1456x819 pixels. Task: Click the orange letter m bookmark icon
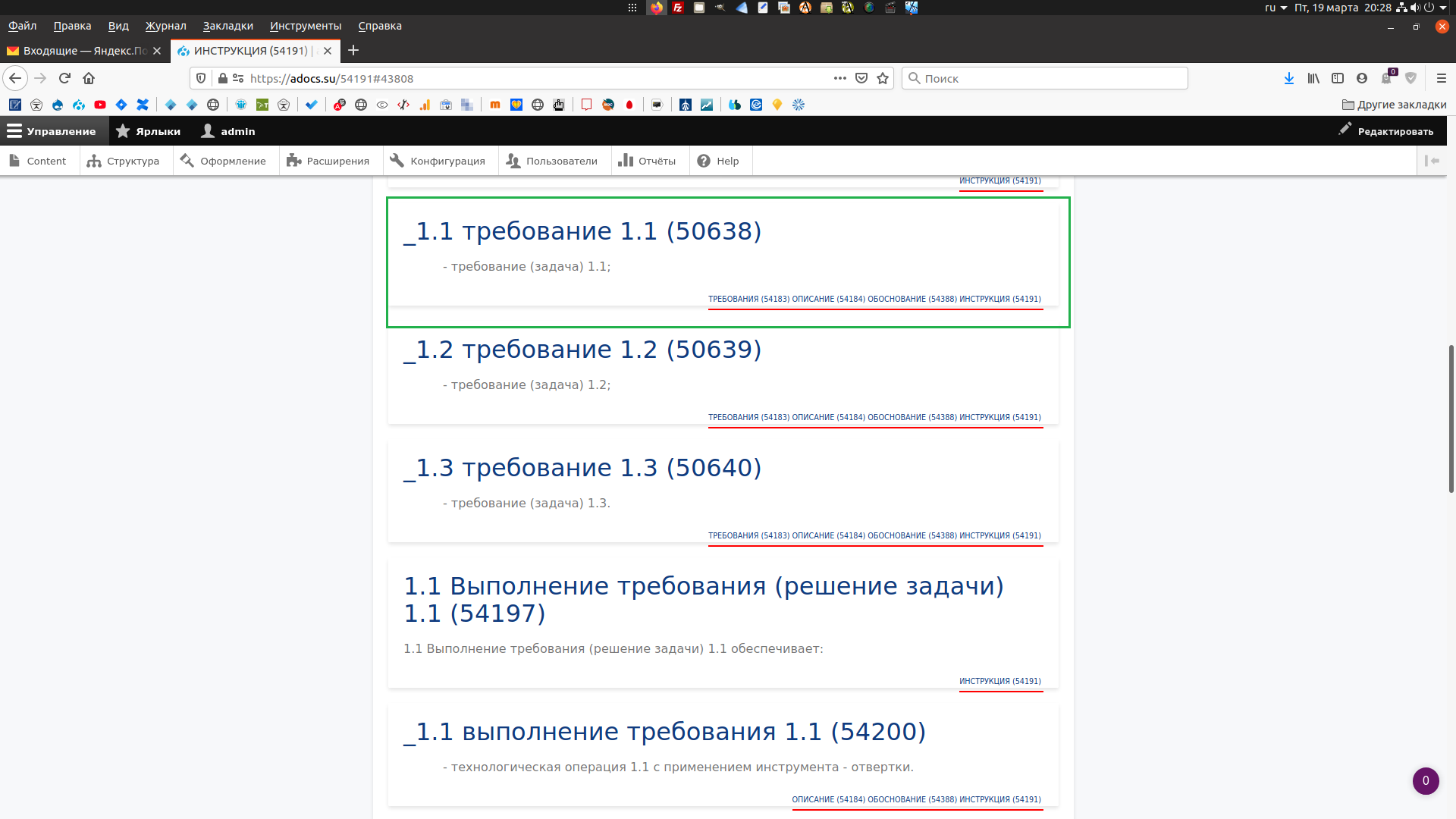point(495,105)
